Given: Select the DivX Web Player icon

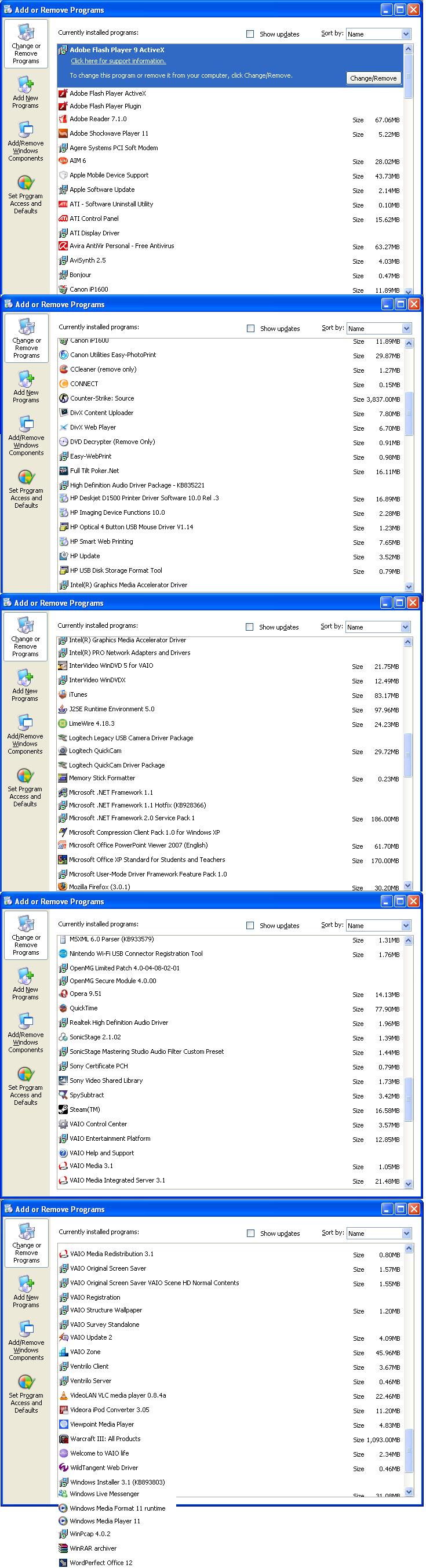Looking at the screenshot, I should pyautogui.click(x=63, y=428).
